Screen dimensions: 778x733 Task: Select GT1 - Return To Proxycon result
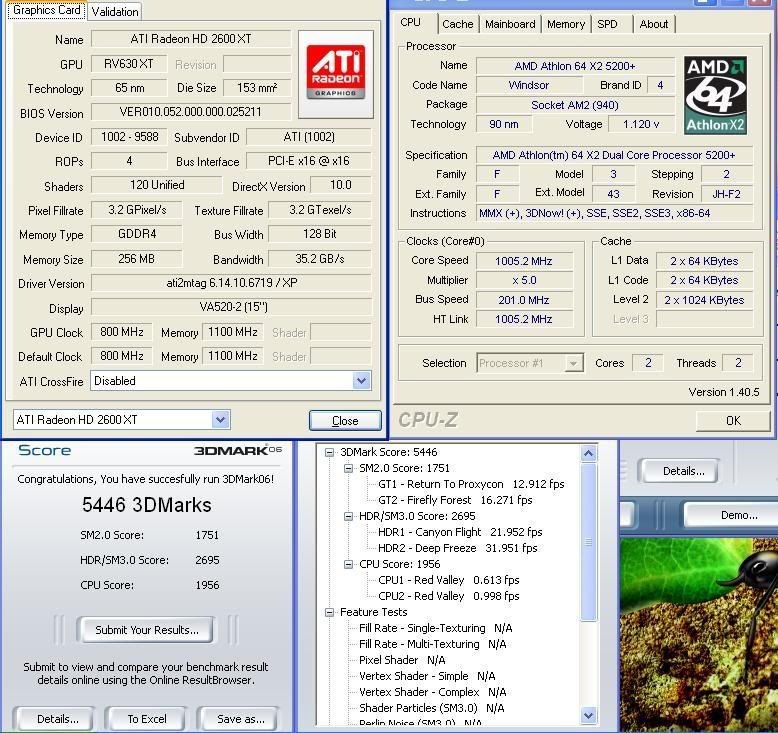(x=471, y=484)
